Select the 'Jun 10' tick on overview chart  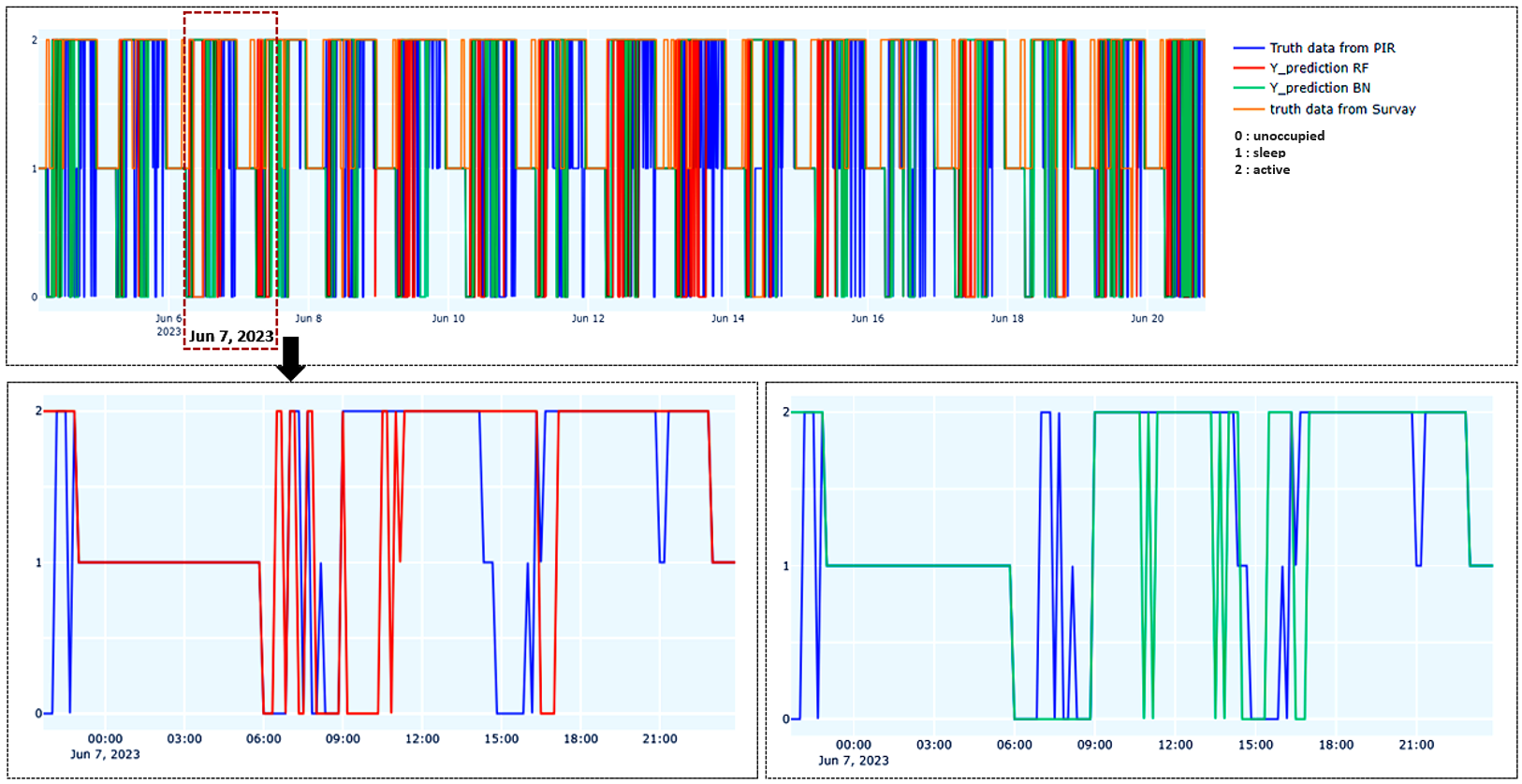[448, 318]
